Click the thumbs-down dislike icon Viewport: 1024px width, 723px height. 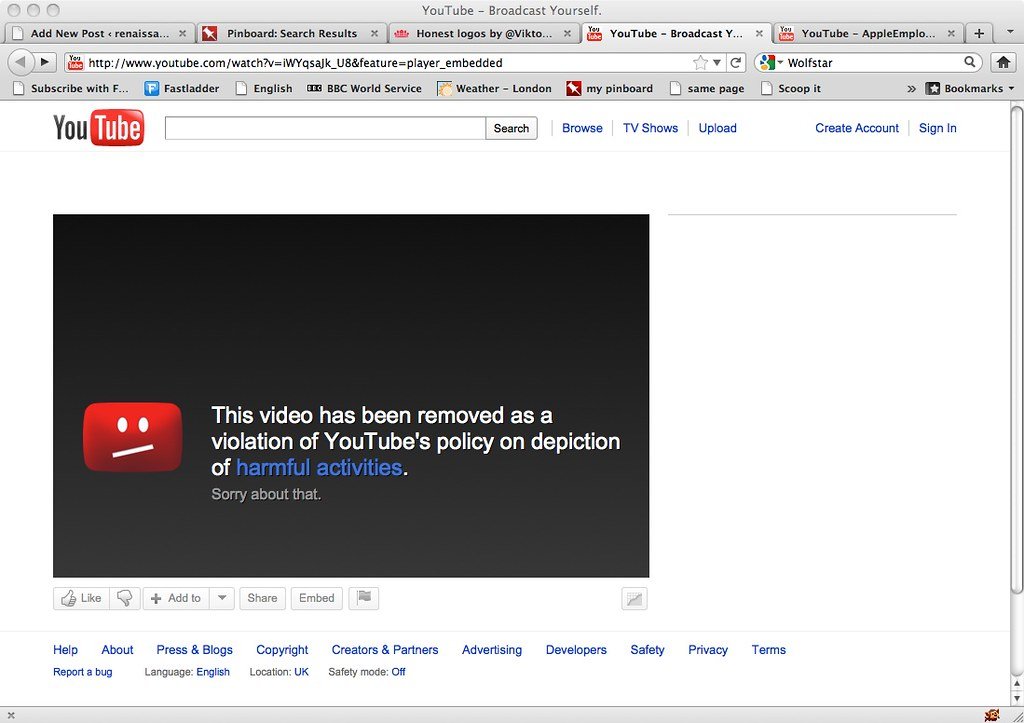[x=123, y=598]
